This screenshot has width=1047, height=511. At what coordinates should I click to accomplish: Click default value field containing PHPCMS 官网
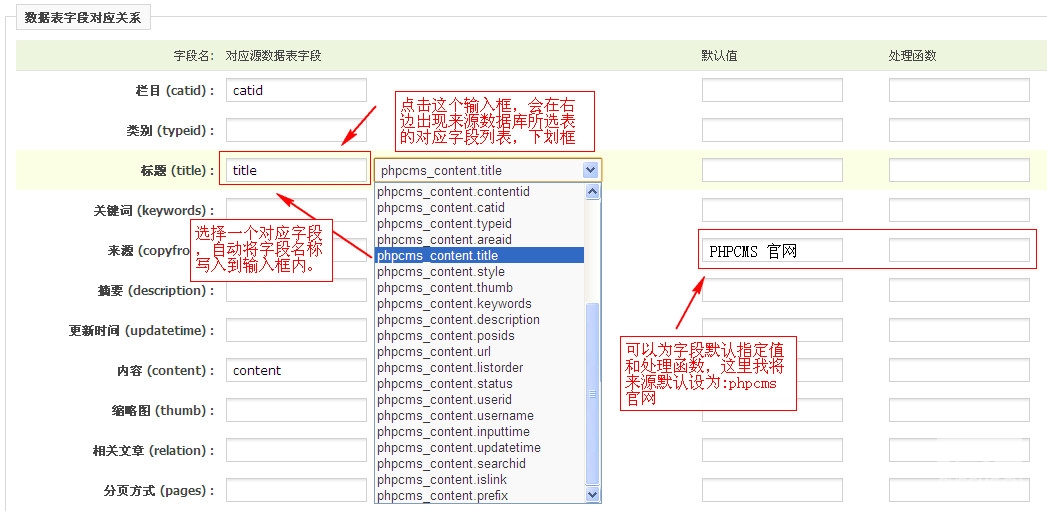(x=772, y=251)
